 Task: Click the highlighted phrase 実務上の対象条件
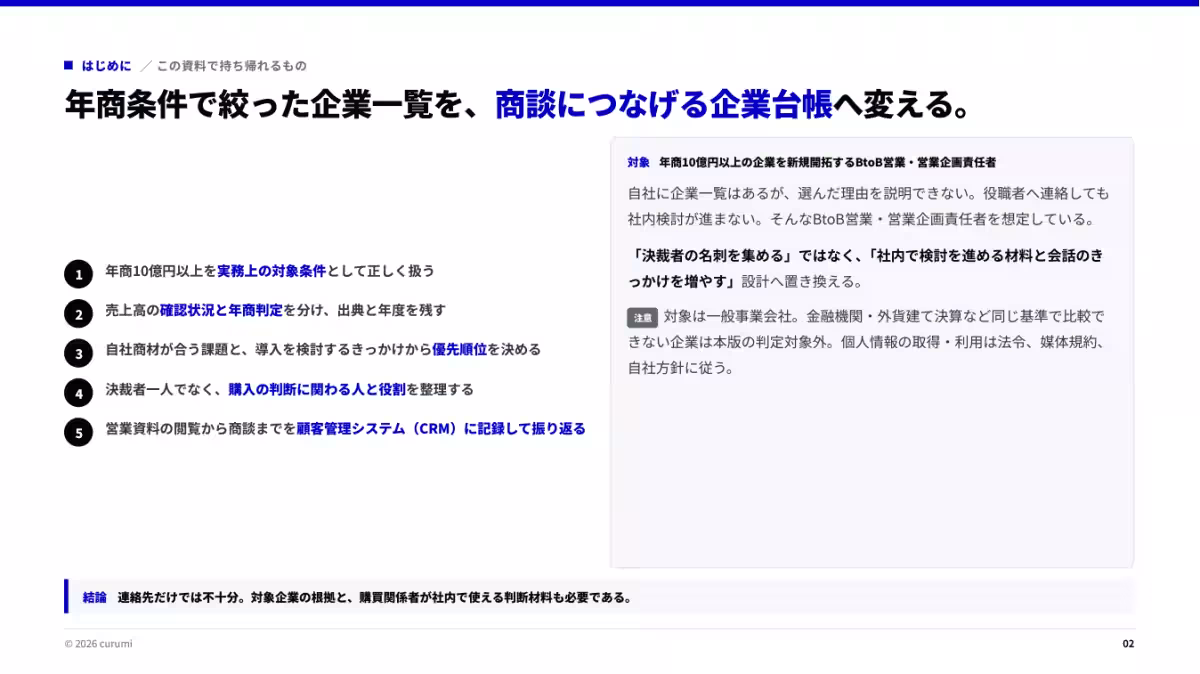point(272,271)
